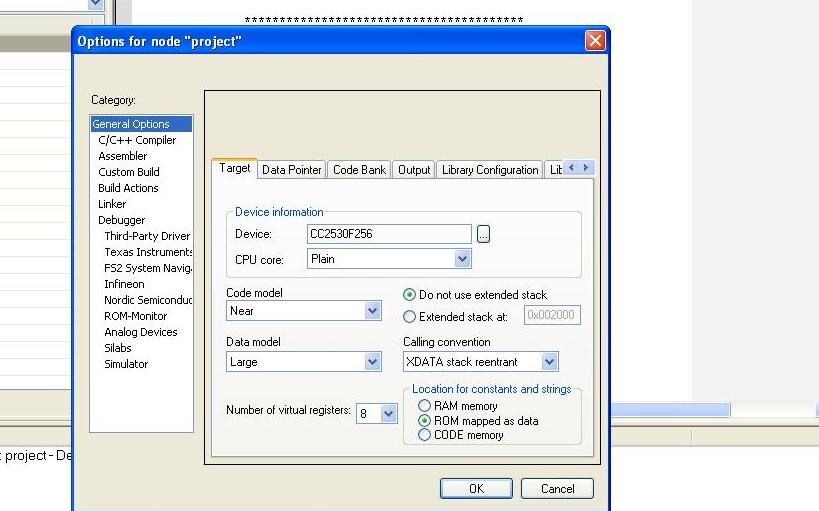Select Custom Build category
The image size is (819, 511).
click(128, 172)
